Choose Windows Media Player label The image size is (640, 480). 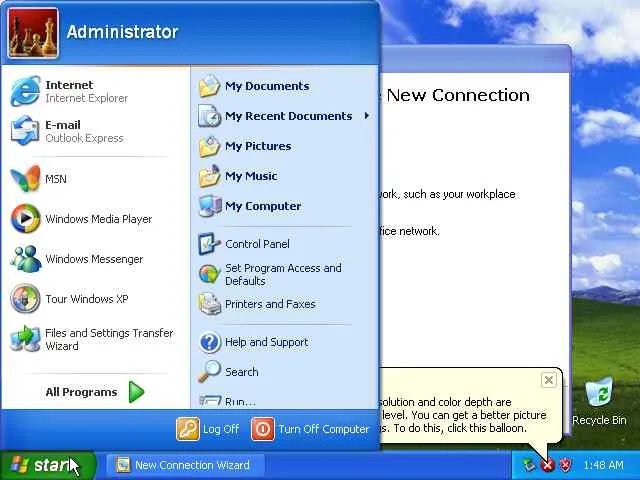[x=99, y=219]
